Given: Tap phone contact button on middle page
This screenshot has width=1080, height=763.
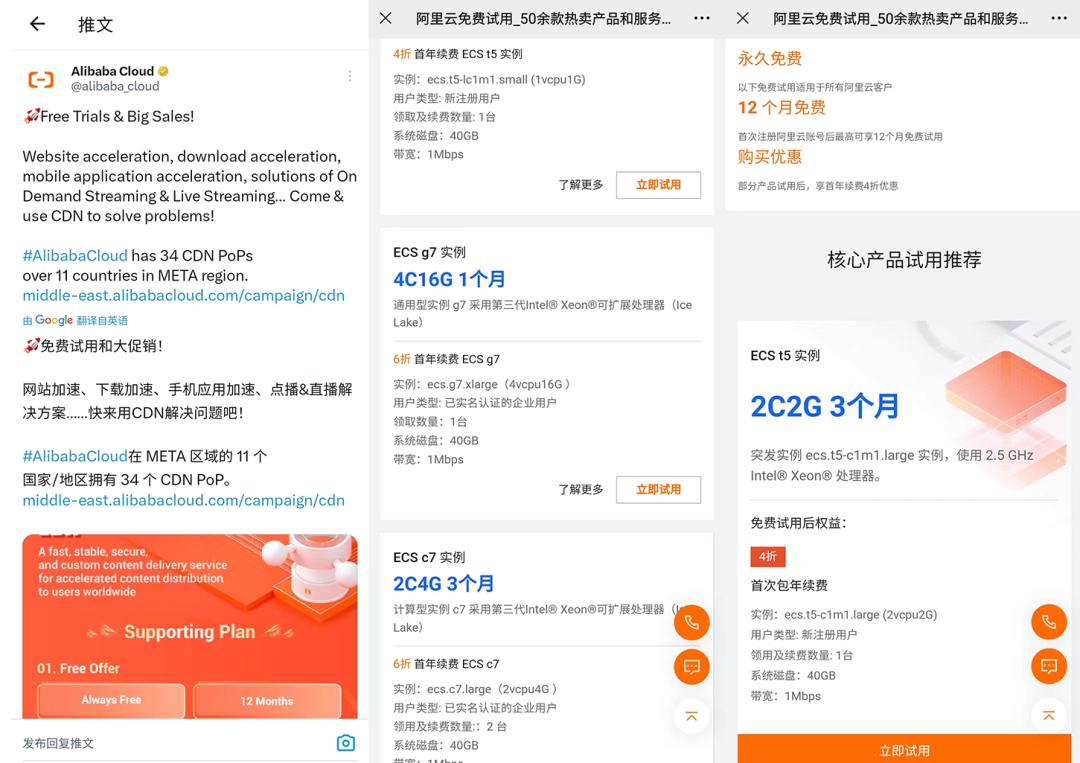Looking at the screenshot, I should point(692,623).
